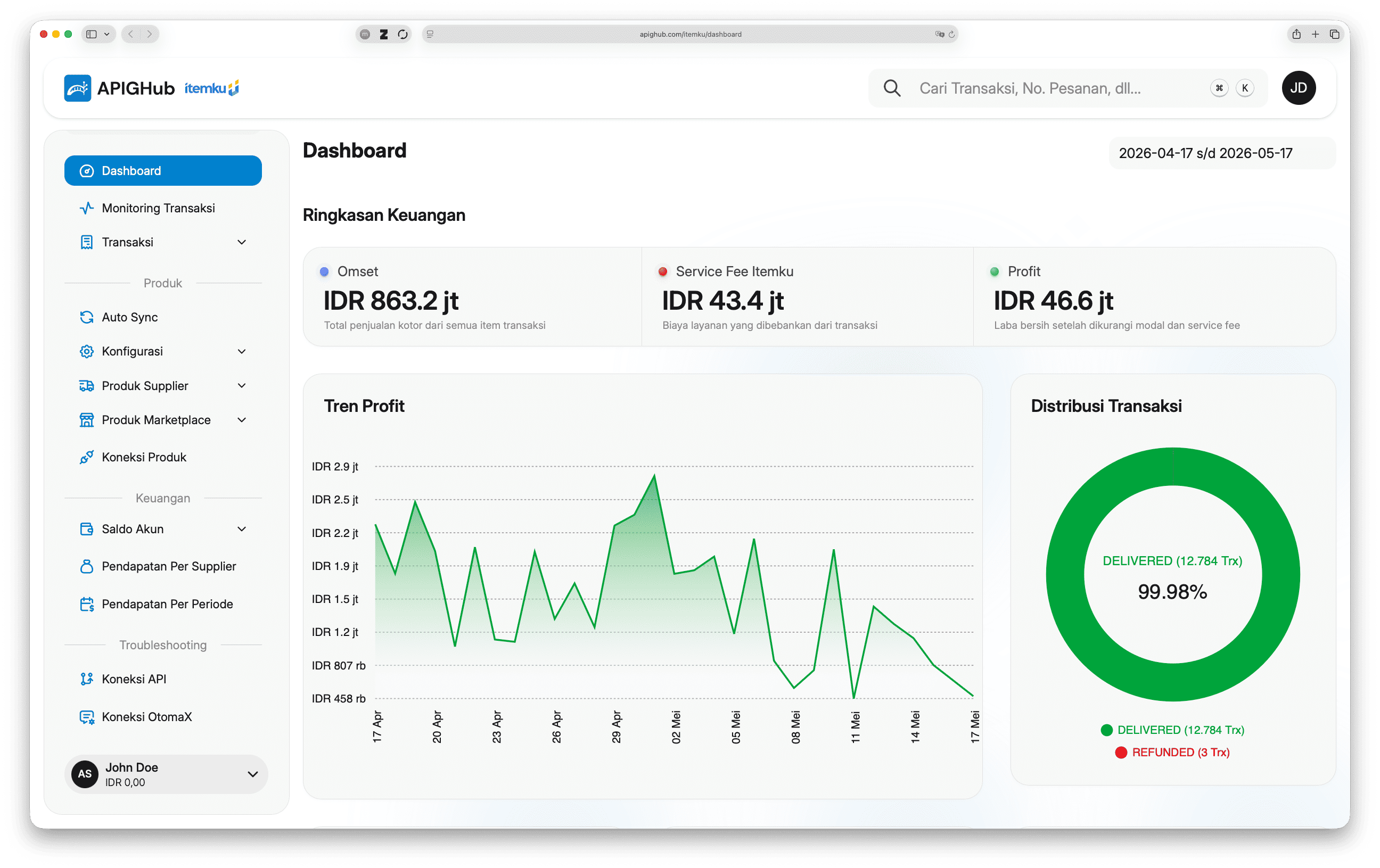1380x868 pixels.
Task: Click the Auto Sync refresh icon
Action: coord(87,317)
